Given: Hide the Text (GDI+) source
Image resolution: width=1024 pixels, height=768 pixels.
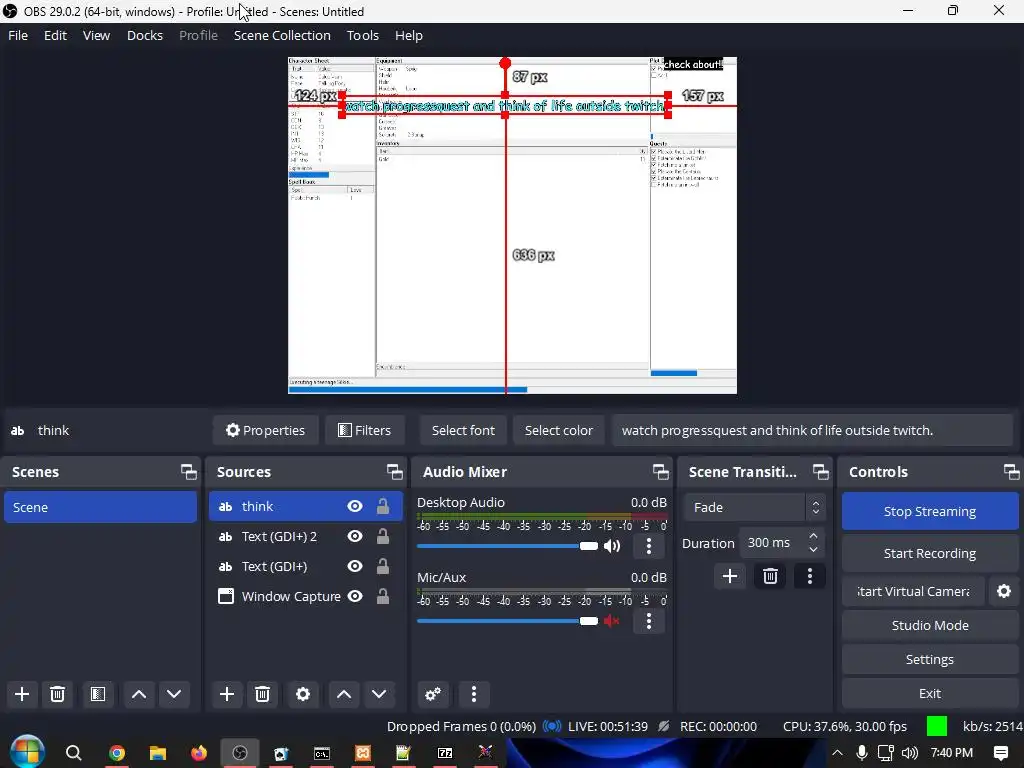Looking at the screenshot, I should (x=355, y=566).
